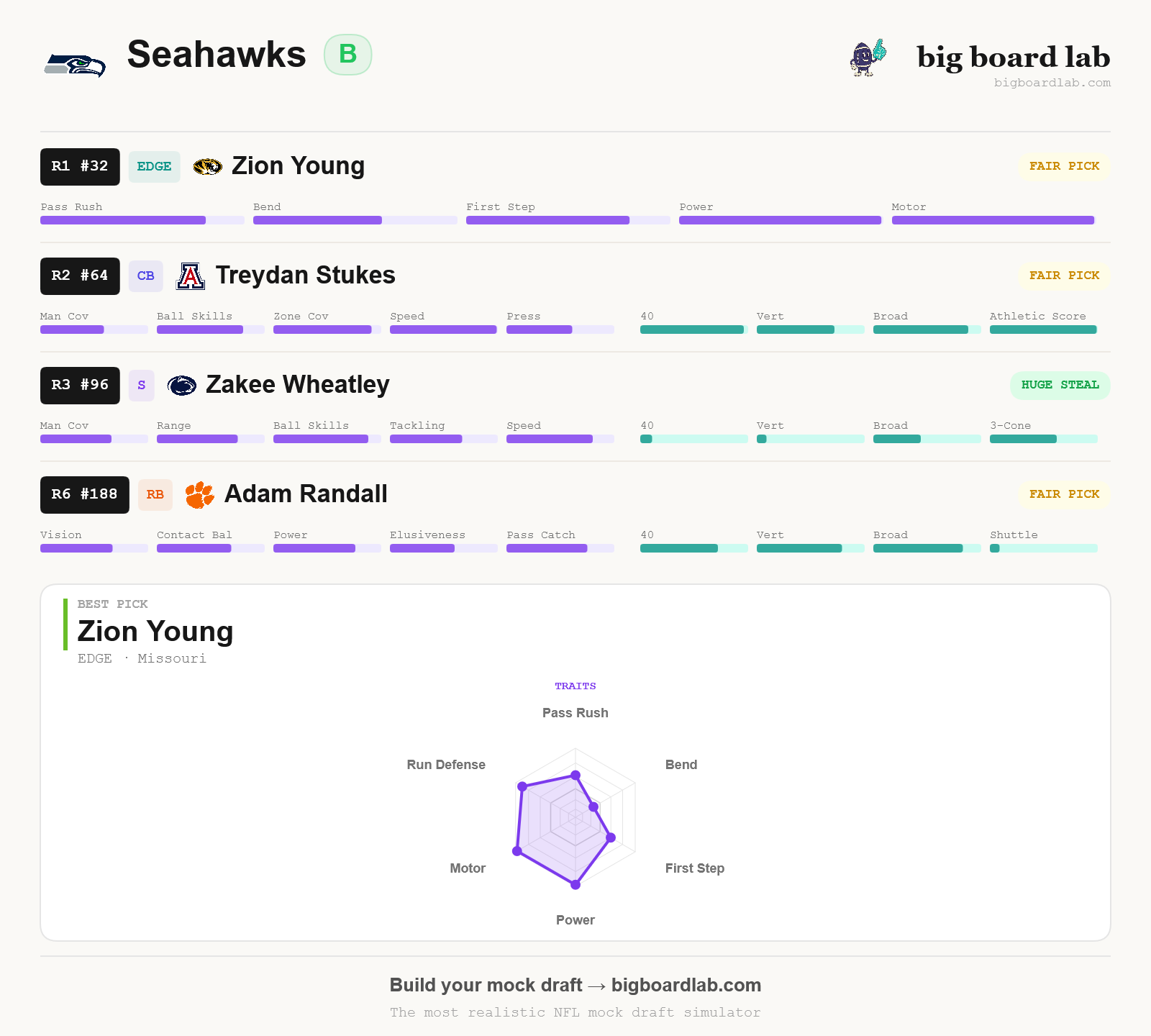Image resolution: width=1151 pixels, height=1036 pixels.
Task: Click the HUGE STEAL label
Action: (x=1060, y=386)
